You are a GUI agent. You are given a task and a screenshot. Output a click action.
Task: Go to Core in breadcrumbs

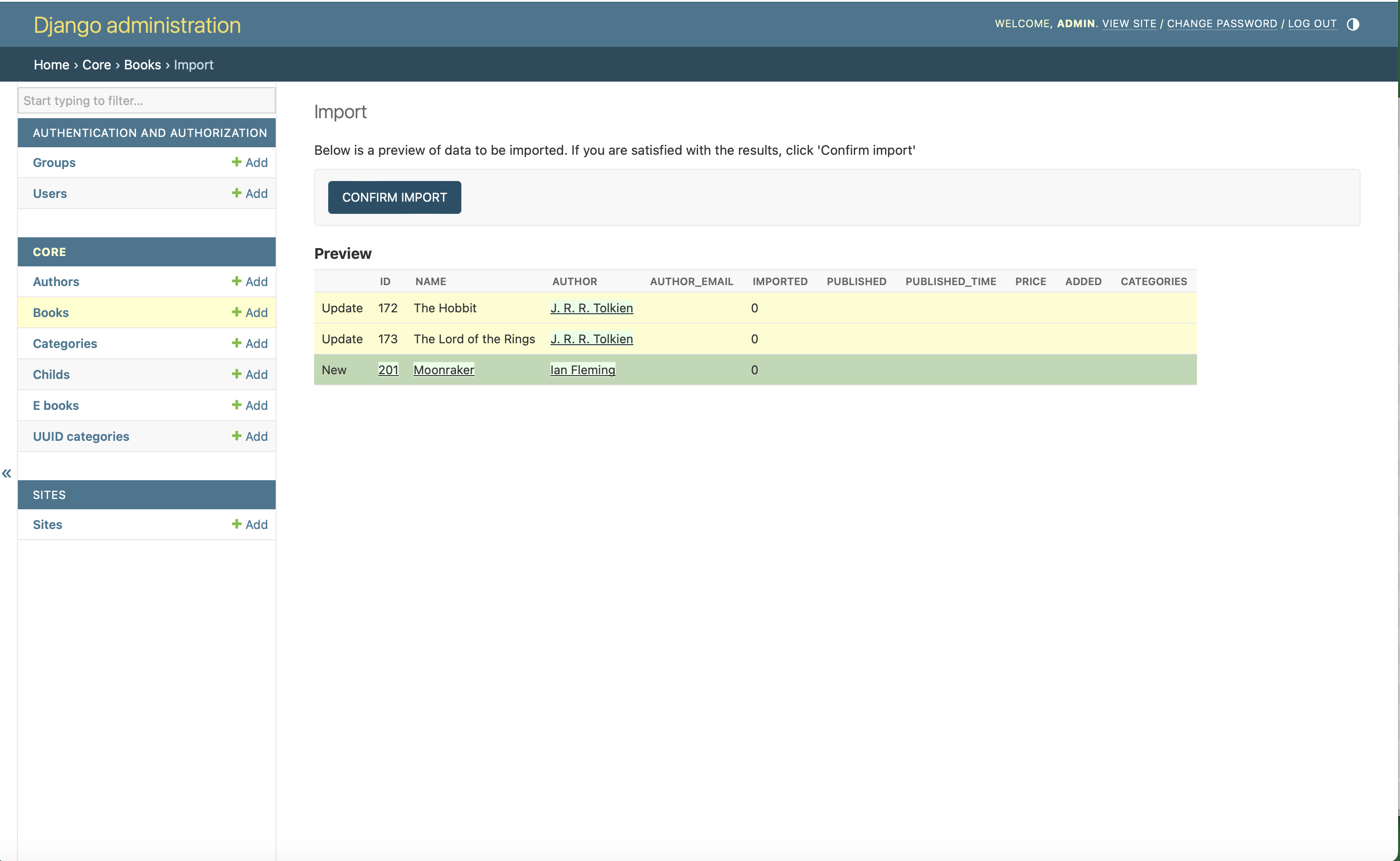pyautogui.click(x=97, y=64)
